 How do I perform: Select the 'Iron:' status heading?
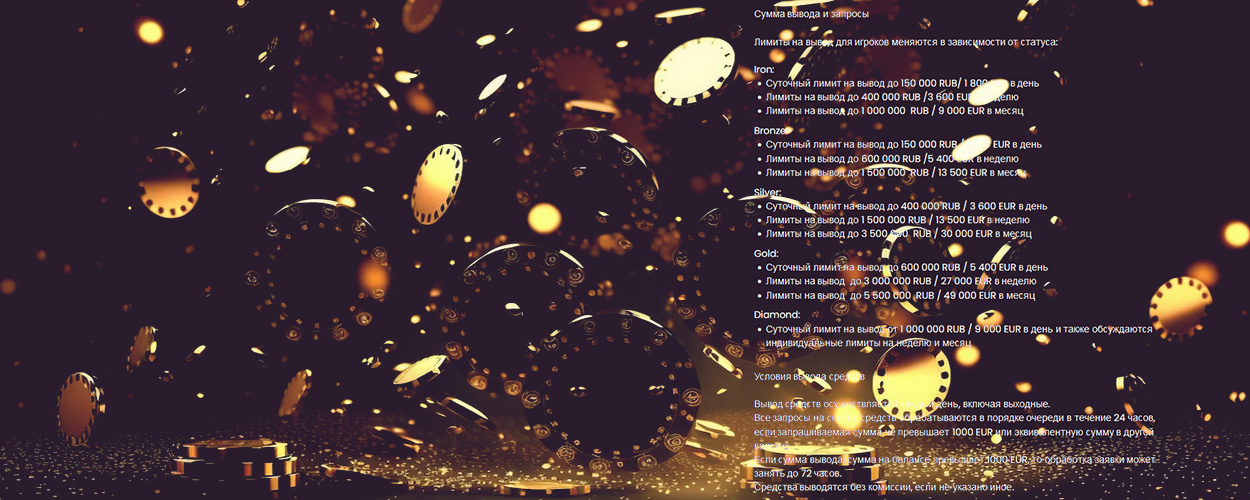click(x=765, y=70)
